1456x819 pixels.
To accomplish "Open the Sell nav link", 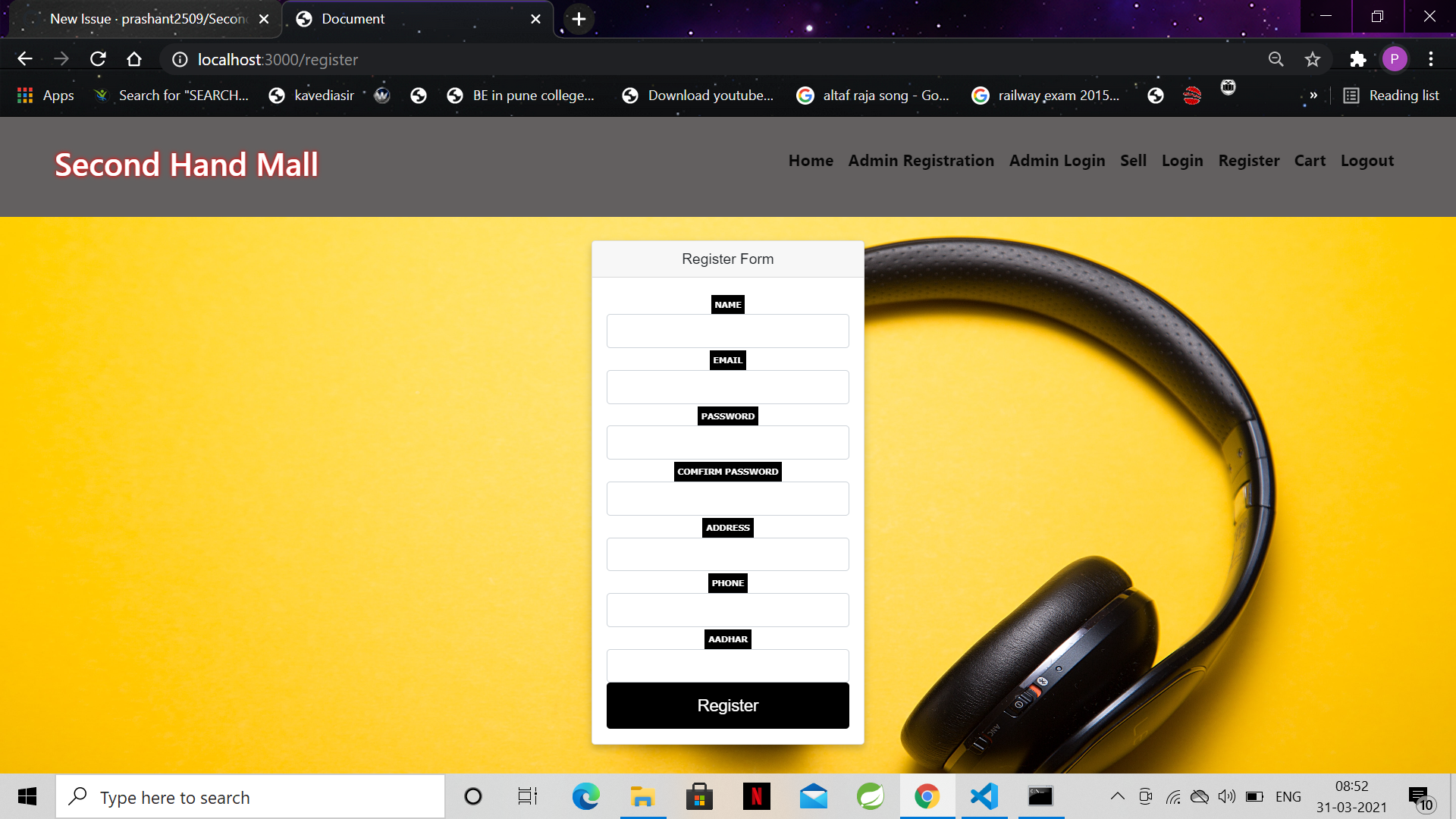I will [1133, 161].
